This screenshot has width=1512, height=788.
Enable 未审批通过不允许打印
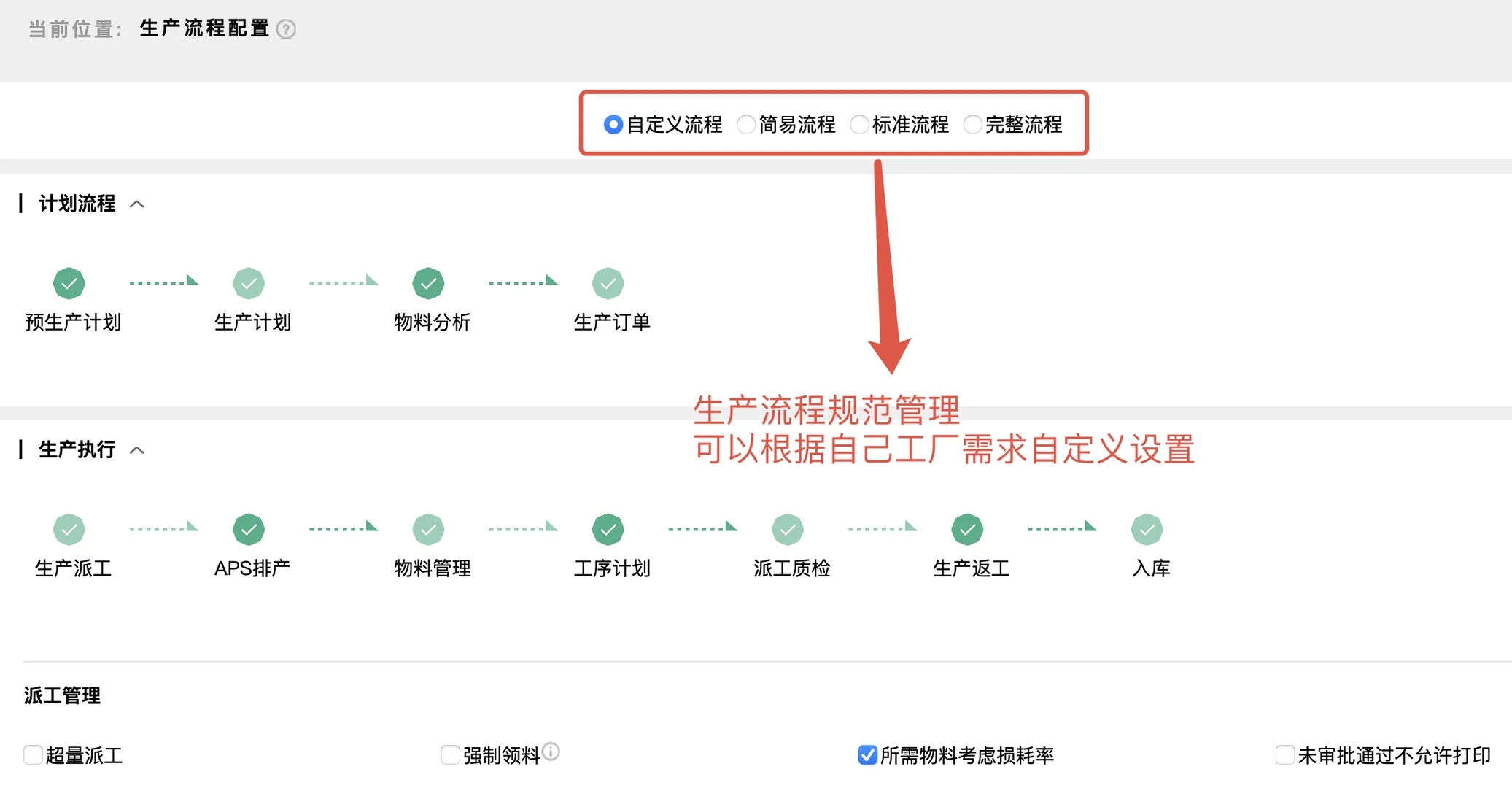click(x=1284, y=756)
